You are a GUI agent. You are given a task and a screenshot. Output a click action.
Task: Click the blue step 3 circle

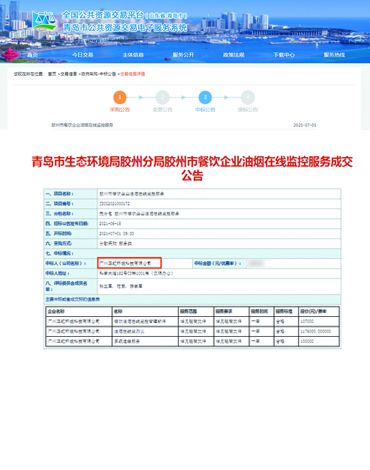coord(205,97)
